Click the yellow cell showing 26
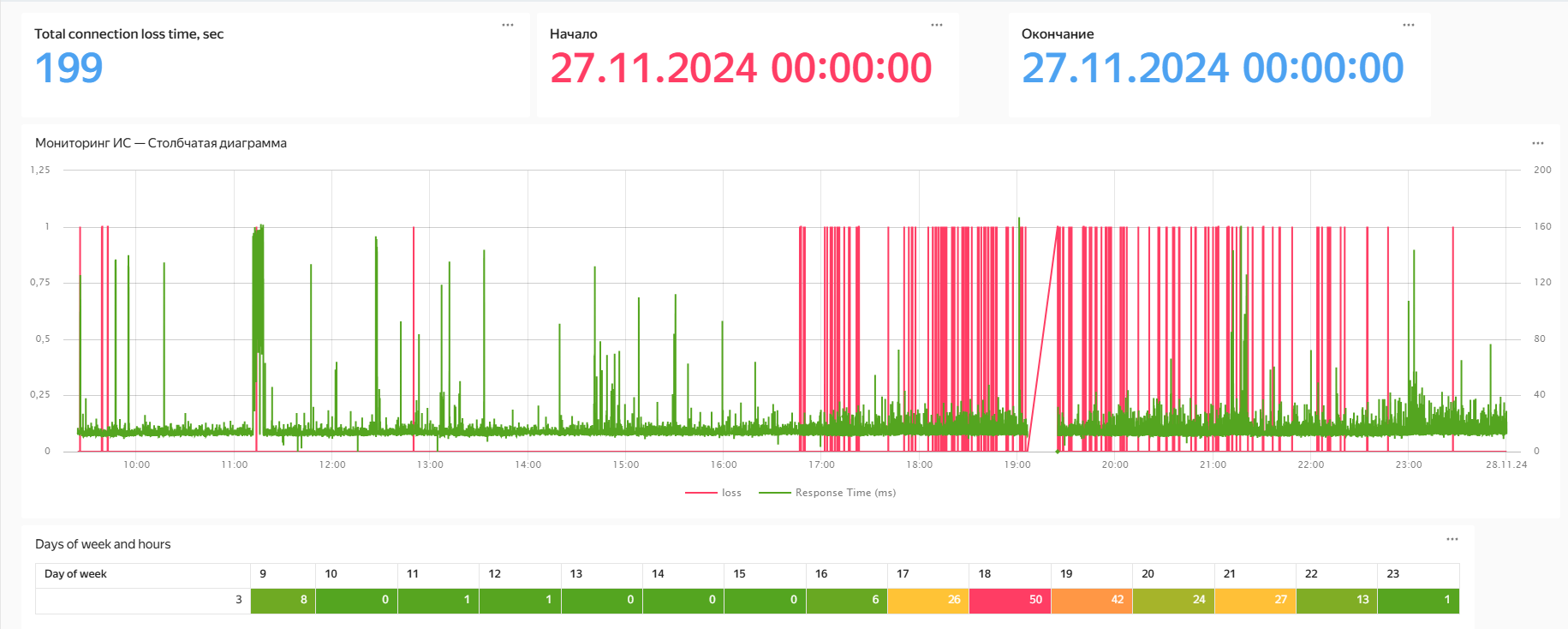 click(x=927, y=600)
